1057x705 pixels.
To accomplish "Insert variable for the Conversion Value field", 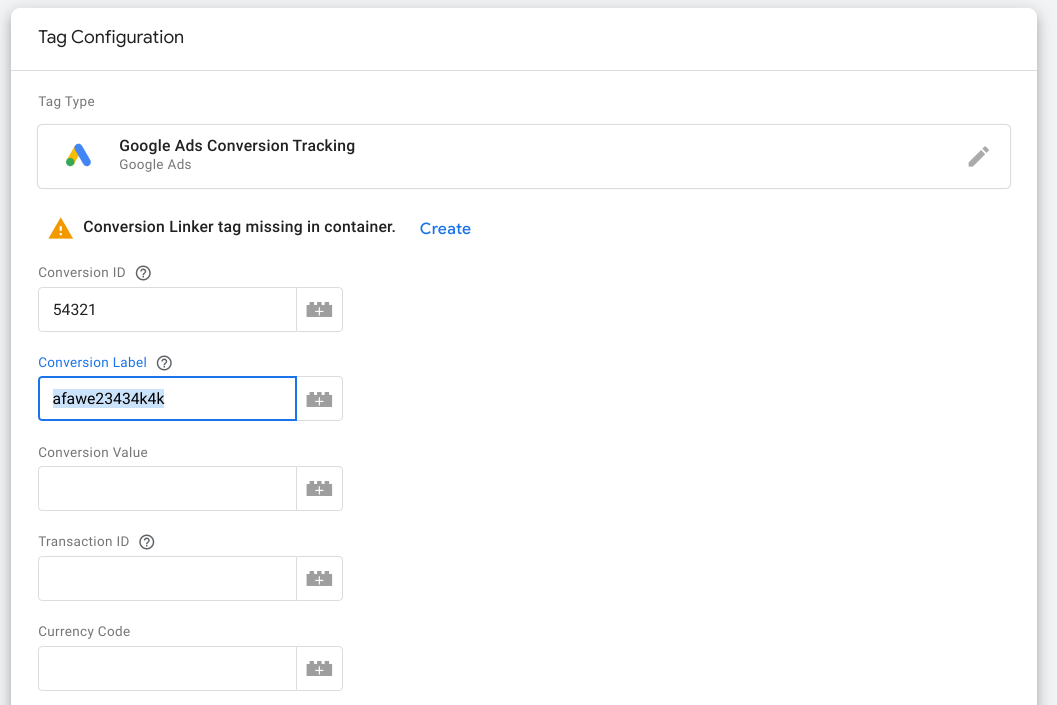I will click(x=320, y=489).
